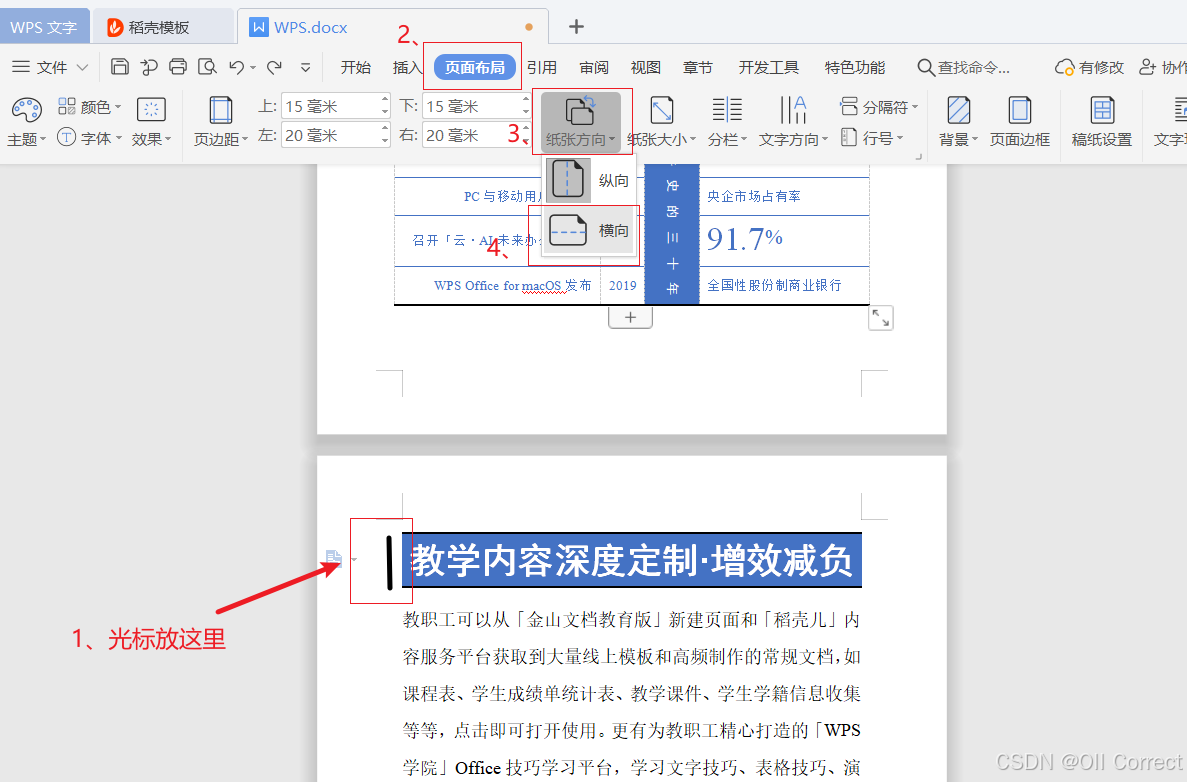Image resolution: width=1187 pixels, height=782 pixels.
Task: Open the 页面布局 ribbon tab
Action: click(475, 67)
